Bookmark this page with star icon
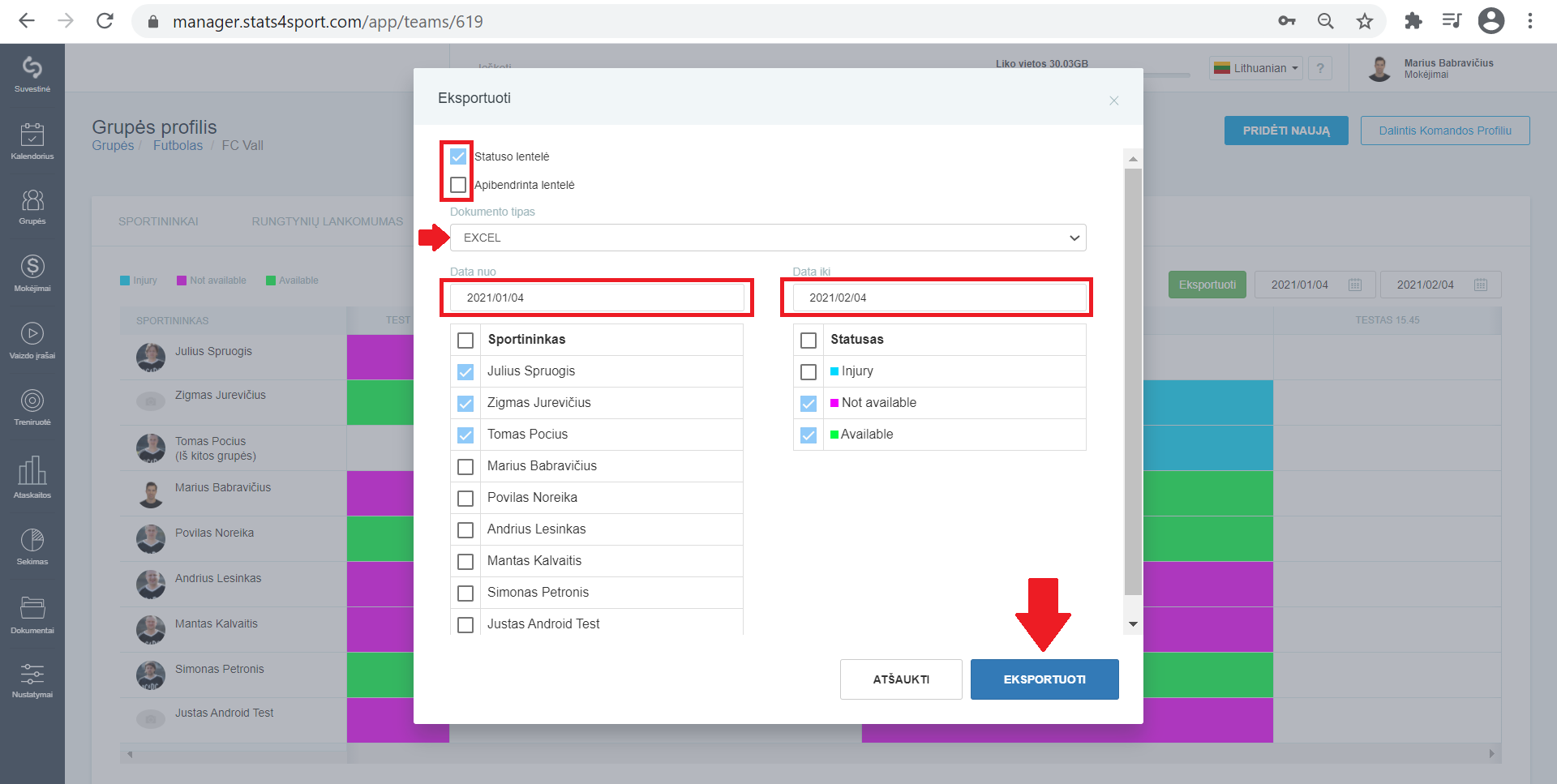The width and height of the screenshot is (1557, 784). click(x=1365, y=21)
